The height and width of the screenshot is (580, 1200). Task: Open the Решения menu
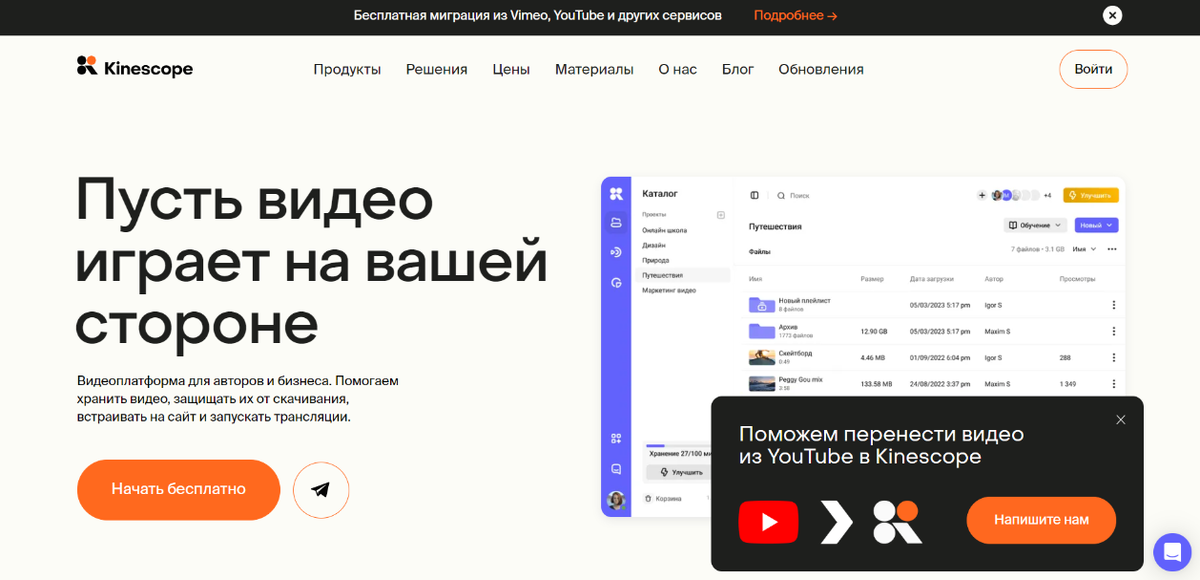pos(437,69)
